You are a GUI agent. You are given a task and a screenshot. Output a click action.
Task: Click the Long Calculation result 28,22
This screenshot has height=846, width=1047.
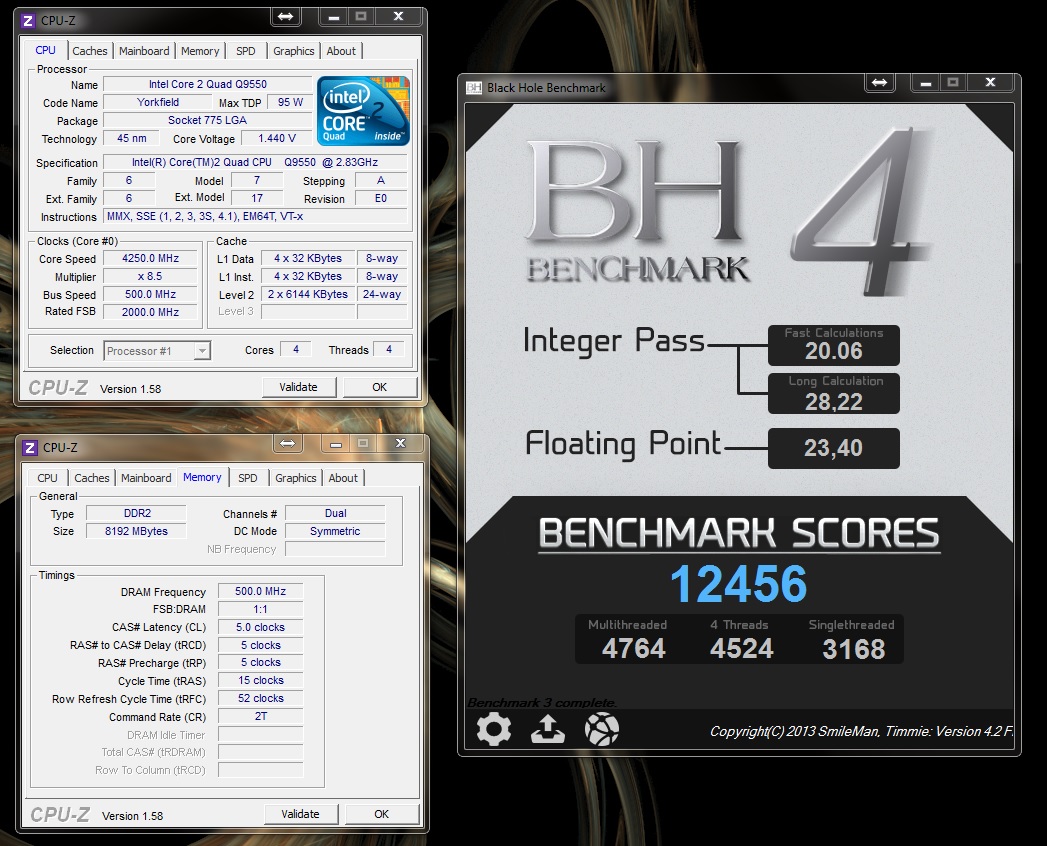pos(833,402)
